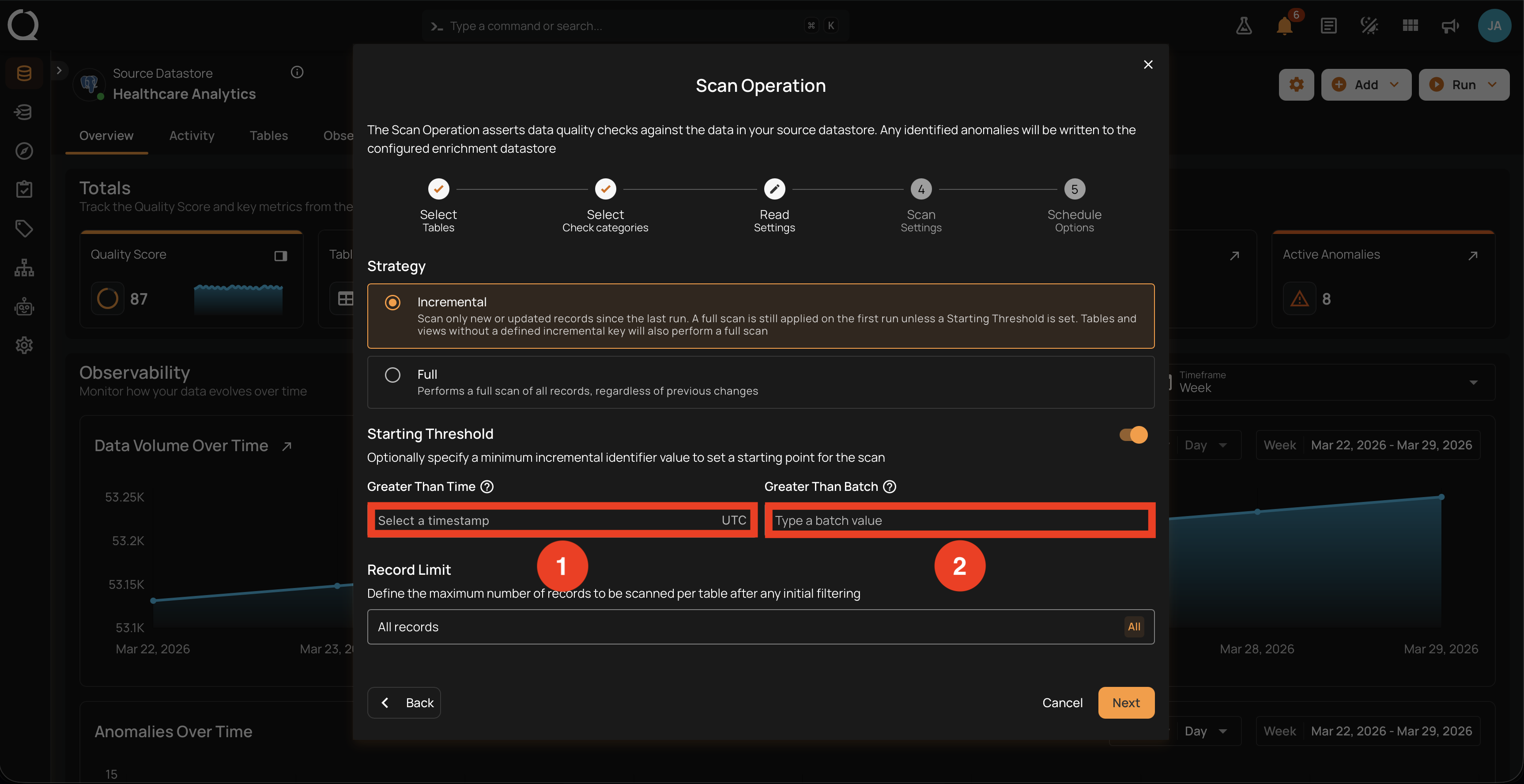Click Cancel in the dialog
Viewport: 1524px width, 784px height.
point(1063,702)
